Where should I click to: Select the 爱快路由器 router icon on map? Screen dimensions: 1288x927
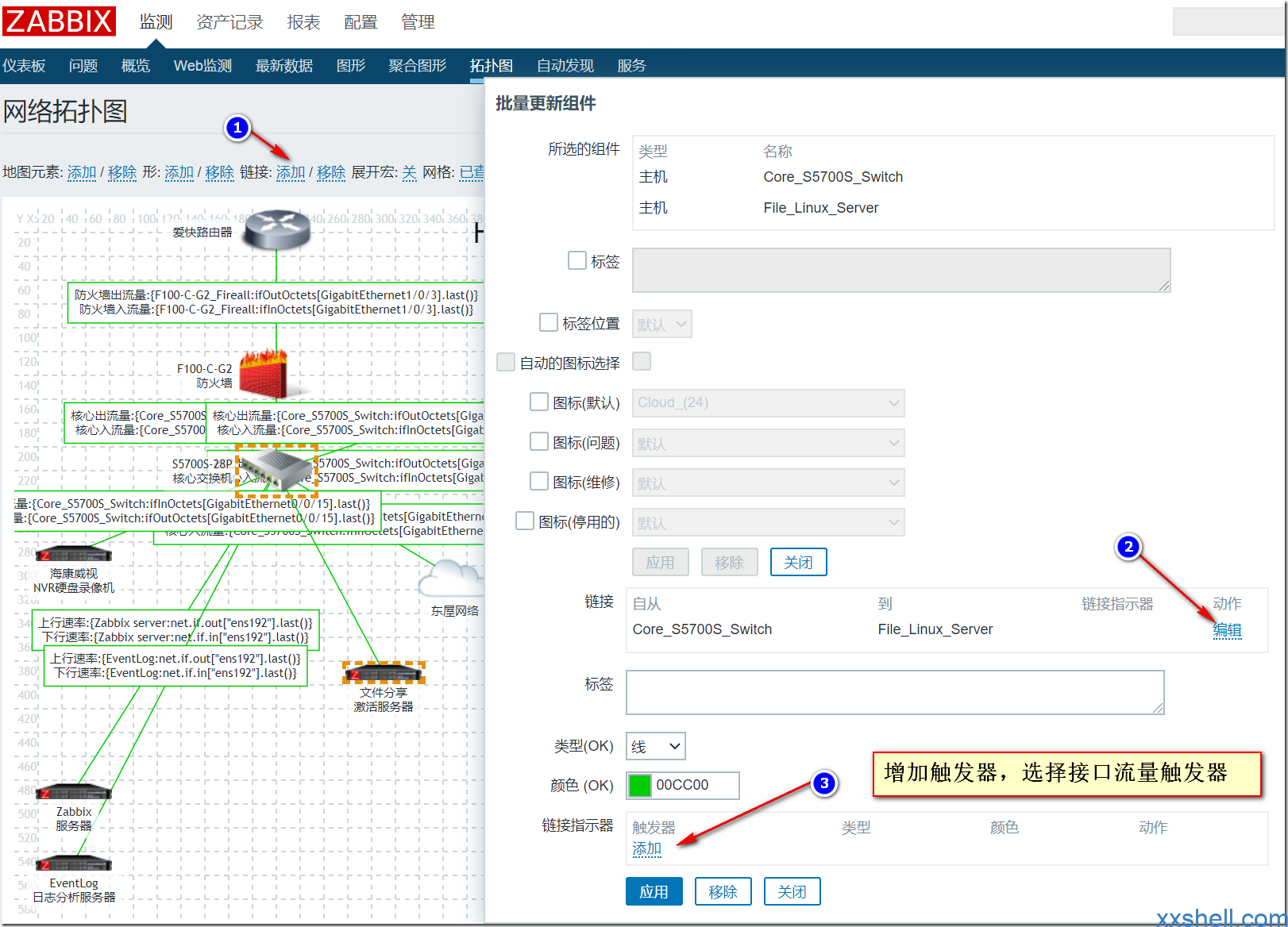pos(276,229)
